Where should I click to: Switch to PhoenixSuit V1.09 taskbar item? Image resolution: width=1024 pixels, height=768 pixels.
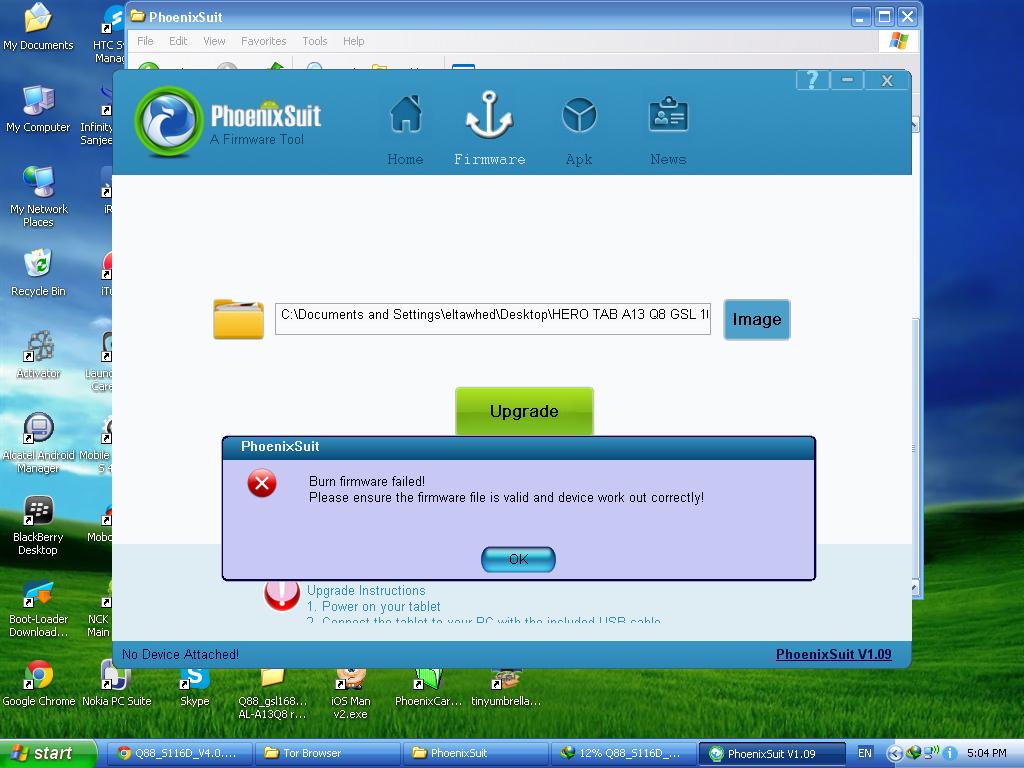point(772,753)
